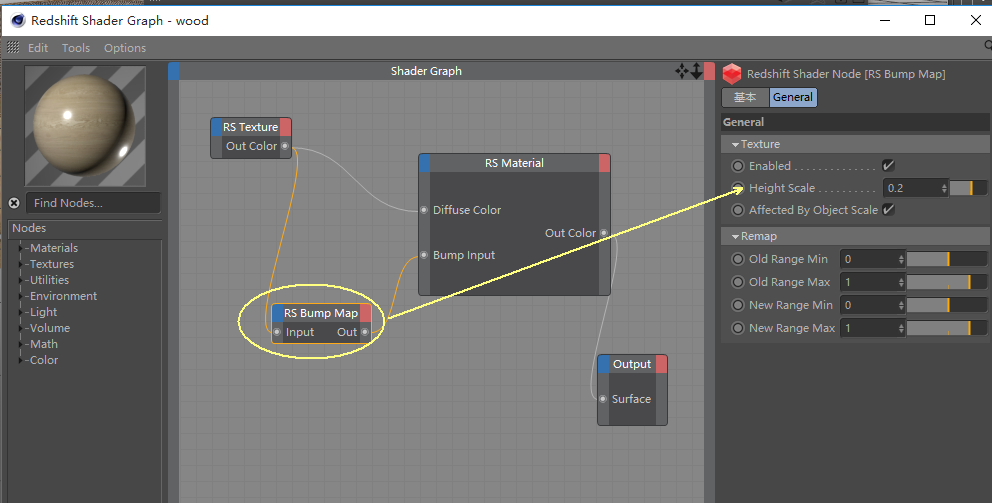Select the RS Texture node title

pos(251,127)
